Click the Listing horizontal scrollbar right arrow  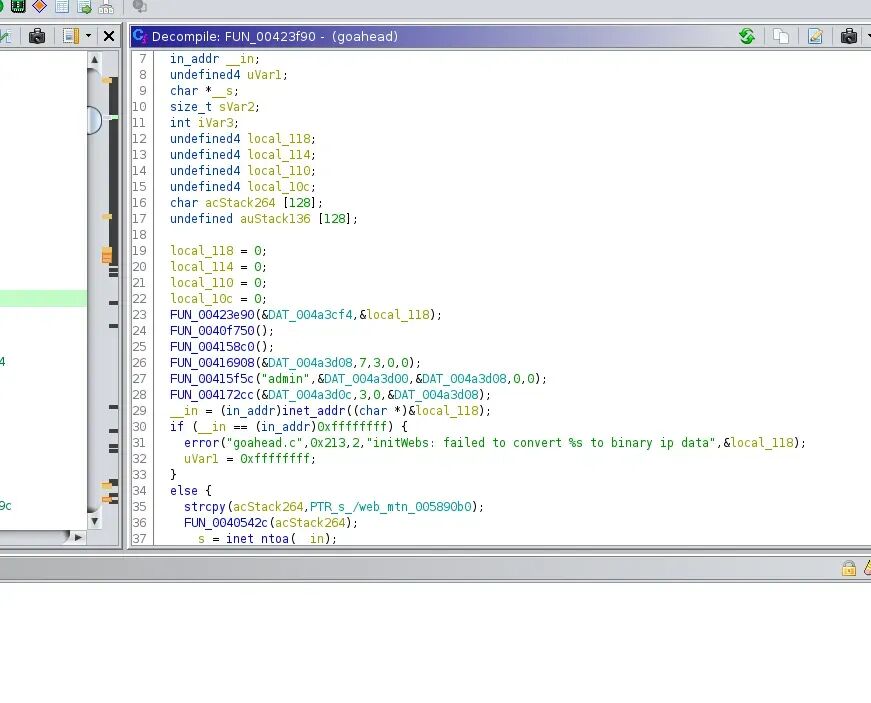78,537
